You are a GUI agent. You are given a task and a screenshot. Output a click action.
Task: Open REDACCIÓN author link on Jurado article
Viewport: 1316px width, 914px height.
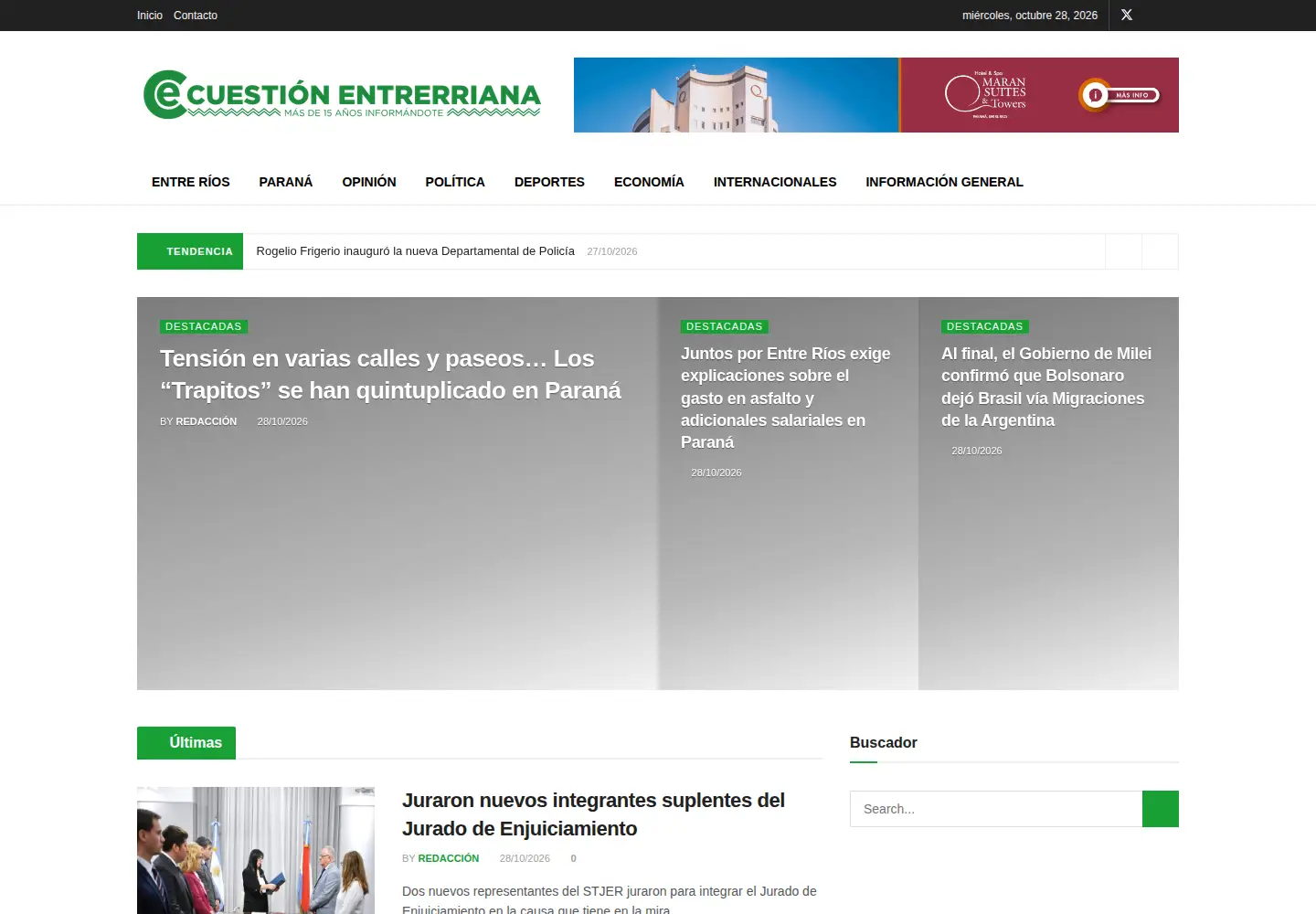449,858
